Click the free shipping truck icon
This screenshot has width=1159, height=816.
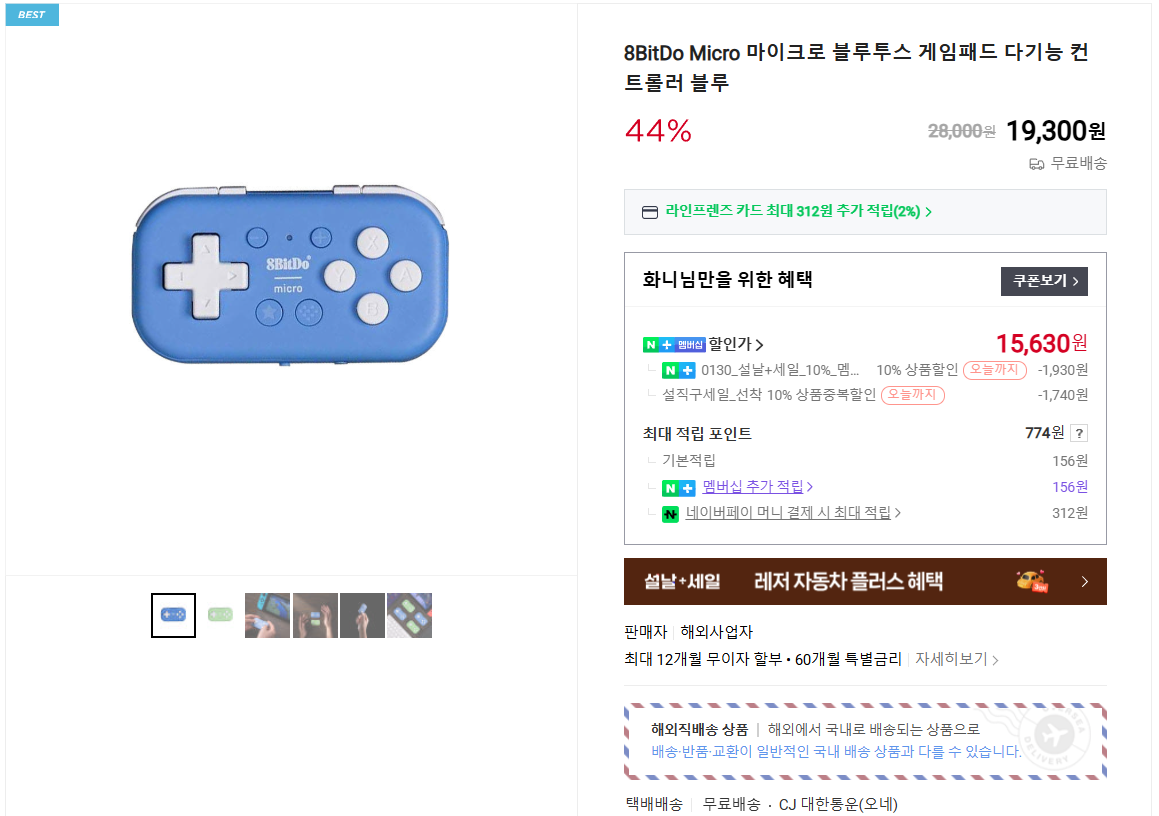1036,164
